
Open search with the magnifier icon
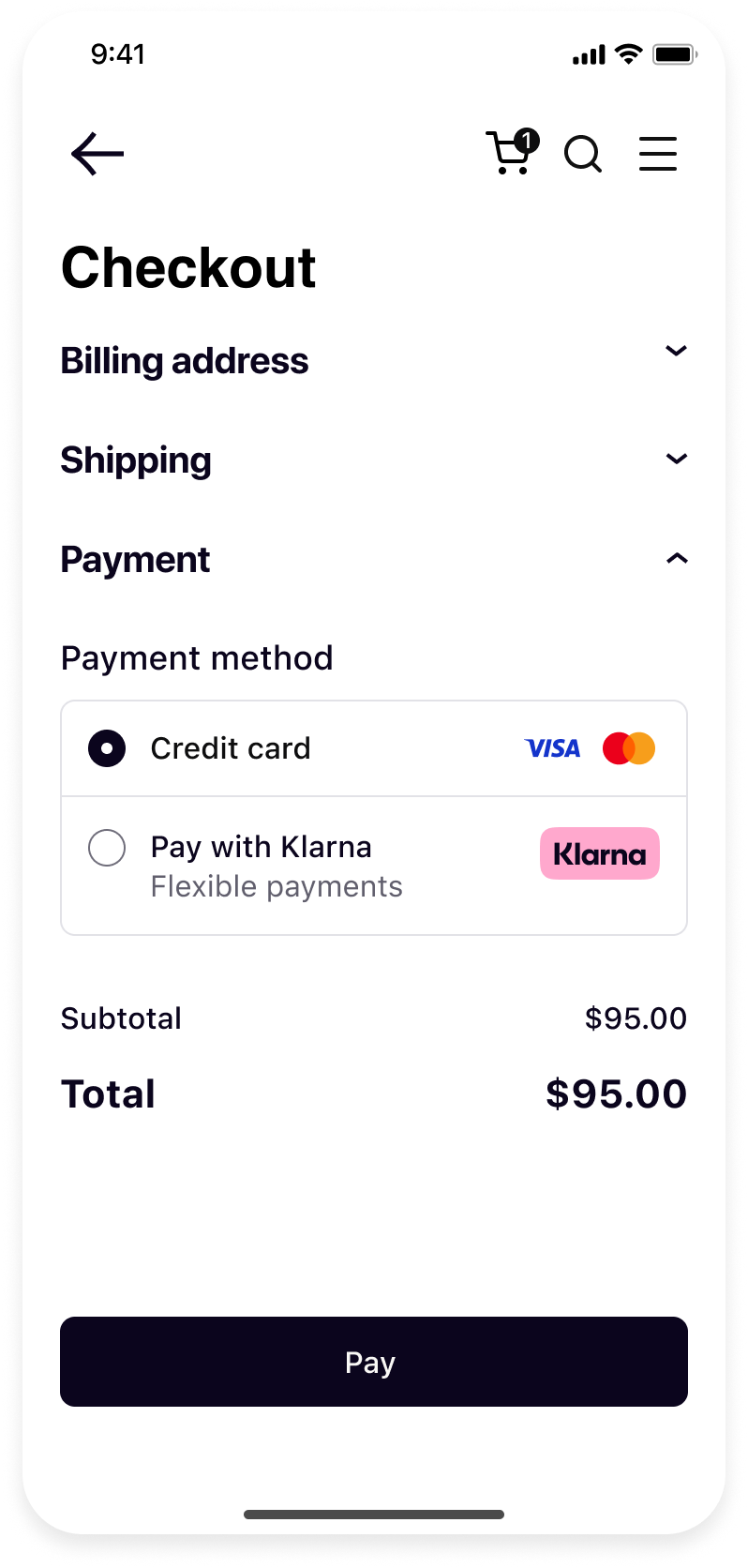click(583, 154)
